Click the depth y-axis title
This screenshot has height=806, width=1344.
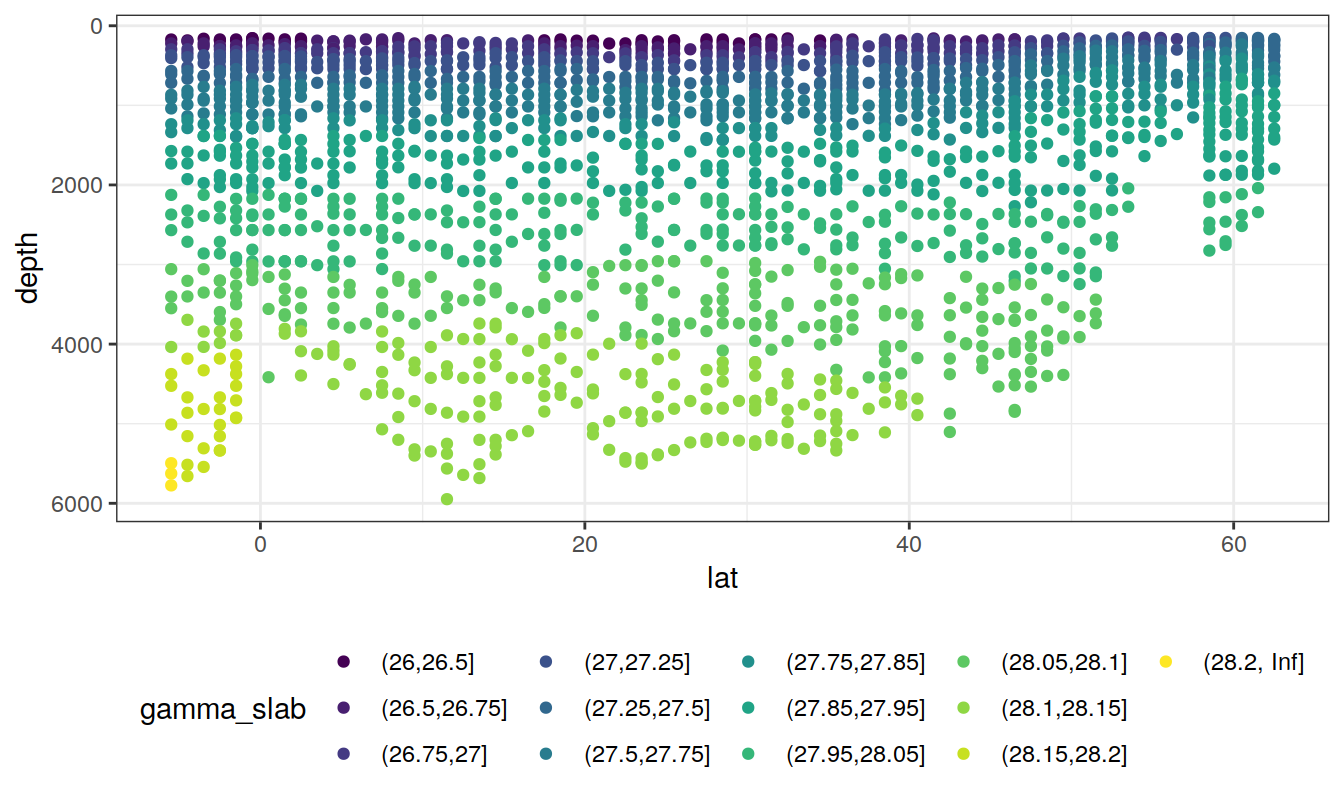click(x=28, y=268)
